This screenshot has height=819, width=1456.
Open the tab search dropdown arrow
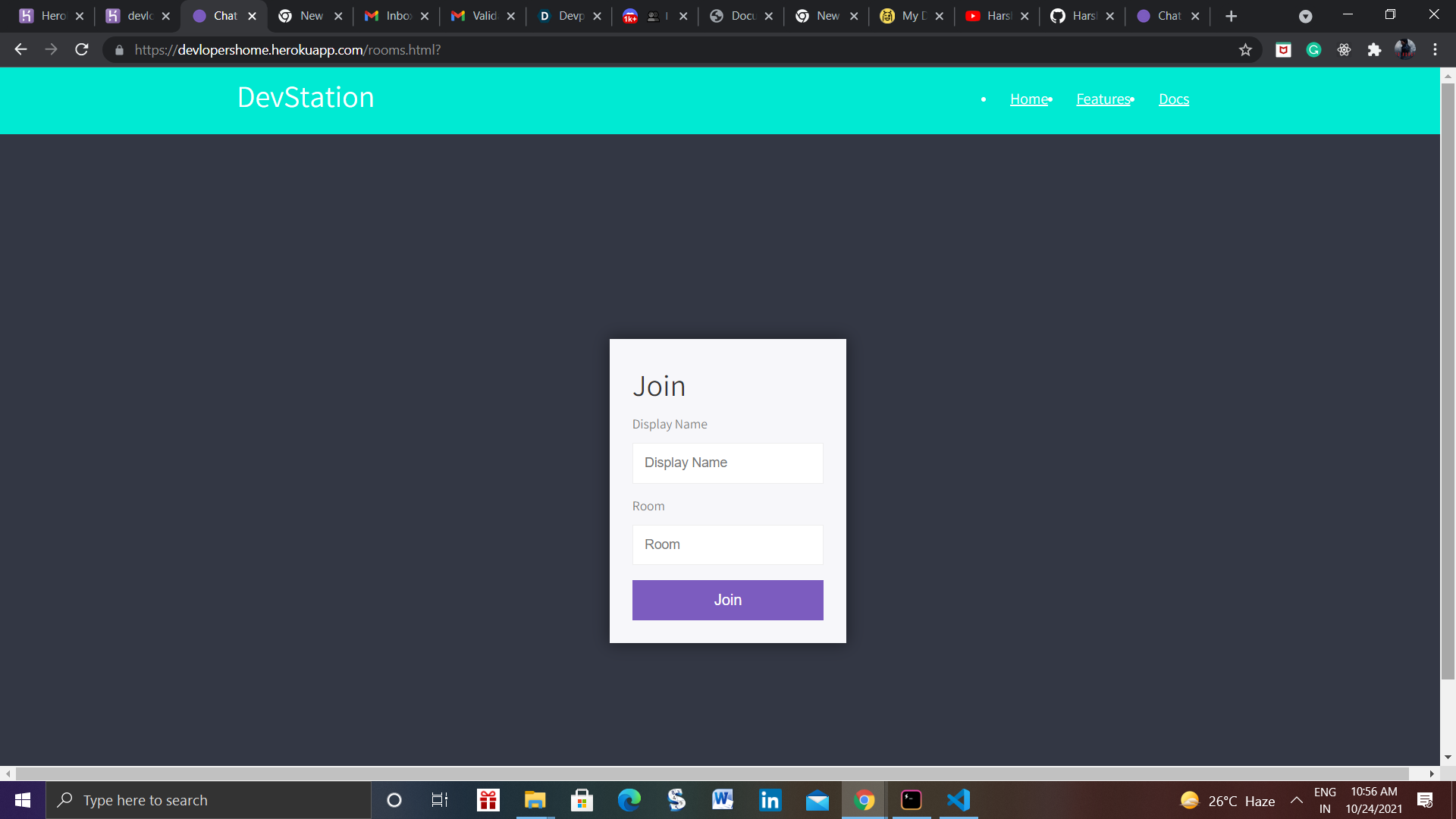tap(1305, 16)
